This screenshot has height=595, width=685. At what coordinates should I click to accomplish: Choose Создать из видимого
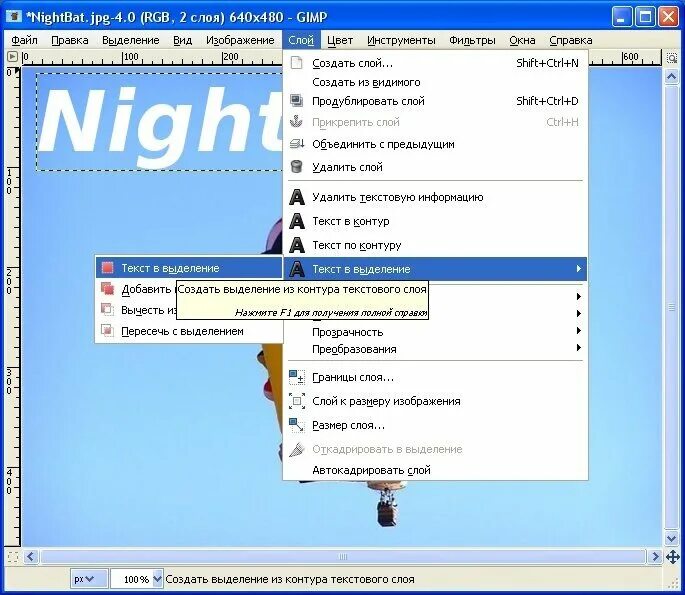pos(436,82)
